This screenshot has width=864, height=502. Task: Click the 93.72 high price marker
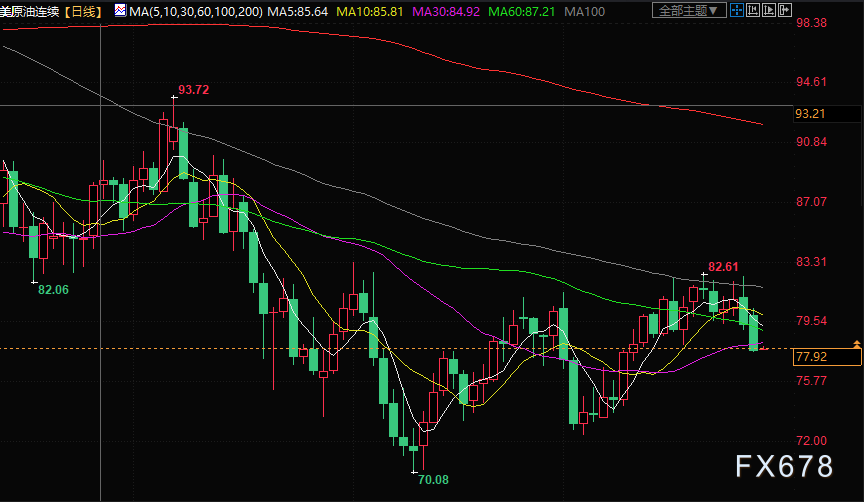click(193, 90)
